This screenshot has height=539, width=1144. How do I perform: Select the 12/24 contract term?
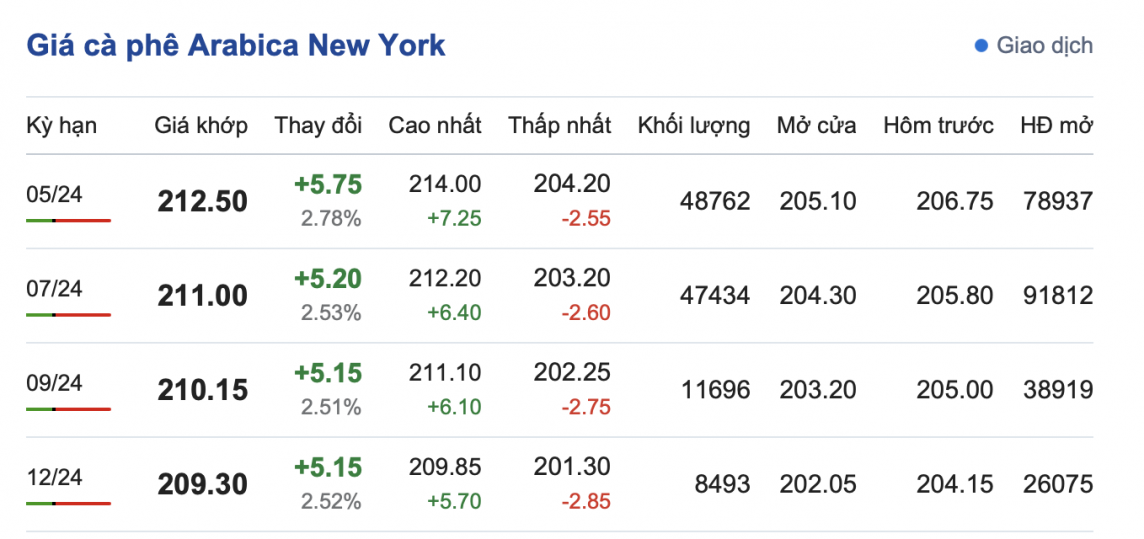tap(55, 477)
